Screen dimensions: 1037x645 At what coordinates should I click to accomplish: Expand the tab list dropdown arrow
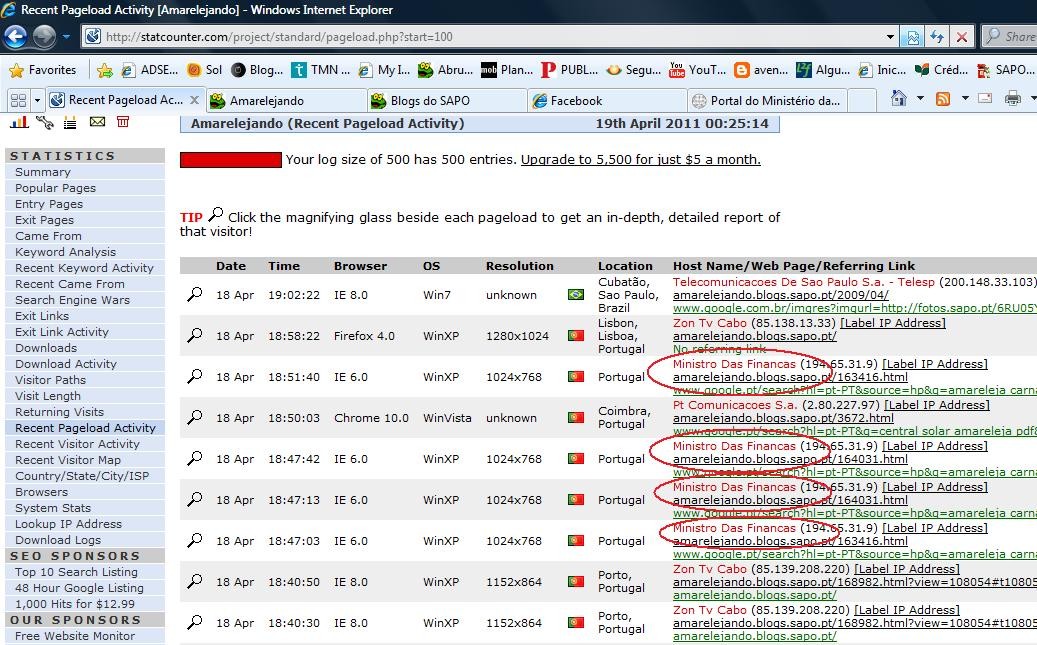37,101
